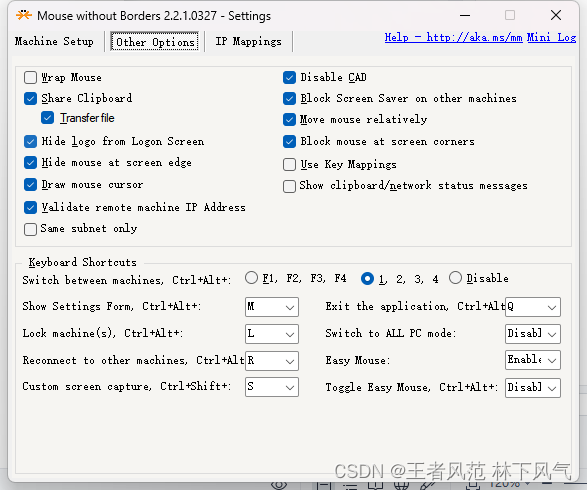The height and width of the screenshot is (490, 587).
Task: Select the Disable switch-machines radio button
Action: (455, 278)
